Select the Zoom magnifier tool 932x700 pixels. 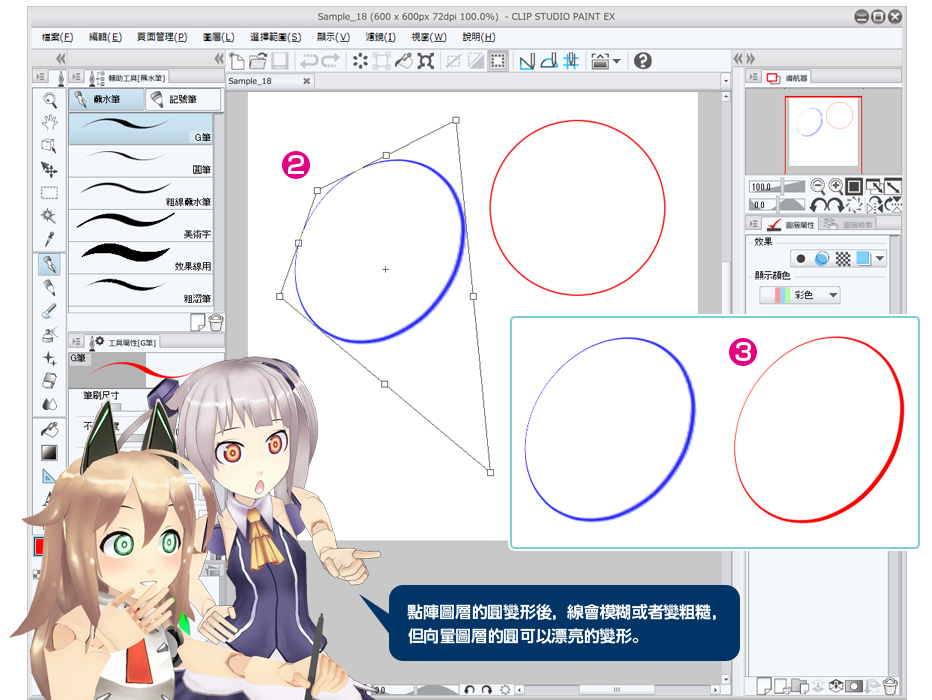(x=49, y=100)
